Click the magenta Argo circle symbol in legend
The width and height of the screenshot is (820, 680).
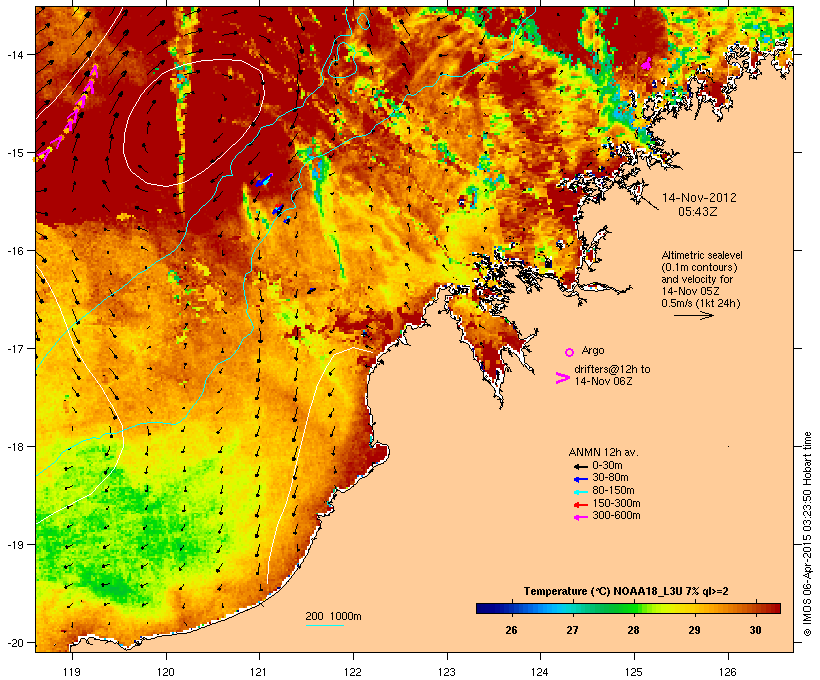point(569,352)
